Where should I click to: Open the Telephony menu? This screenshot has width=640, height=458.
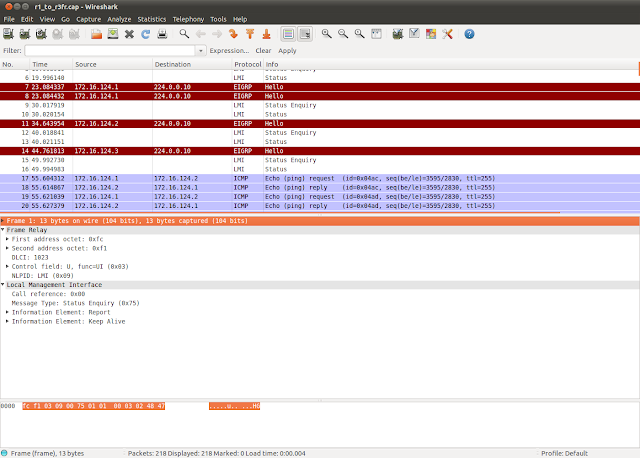click(x=188, y=19)
